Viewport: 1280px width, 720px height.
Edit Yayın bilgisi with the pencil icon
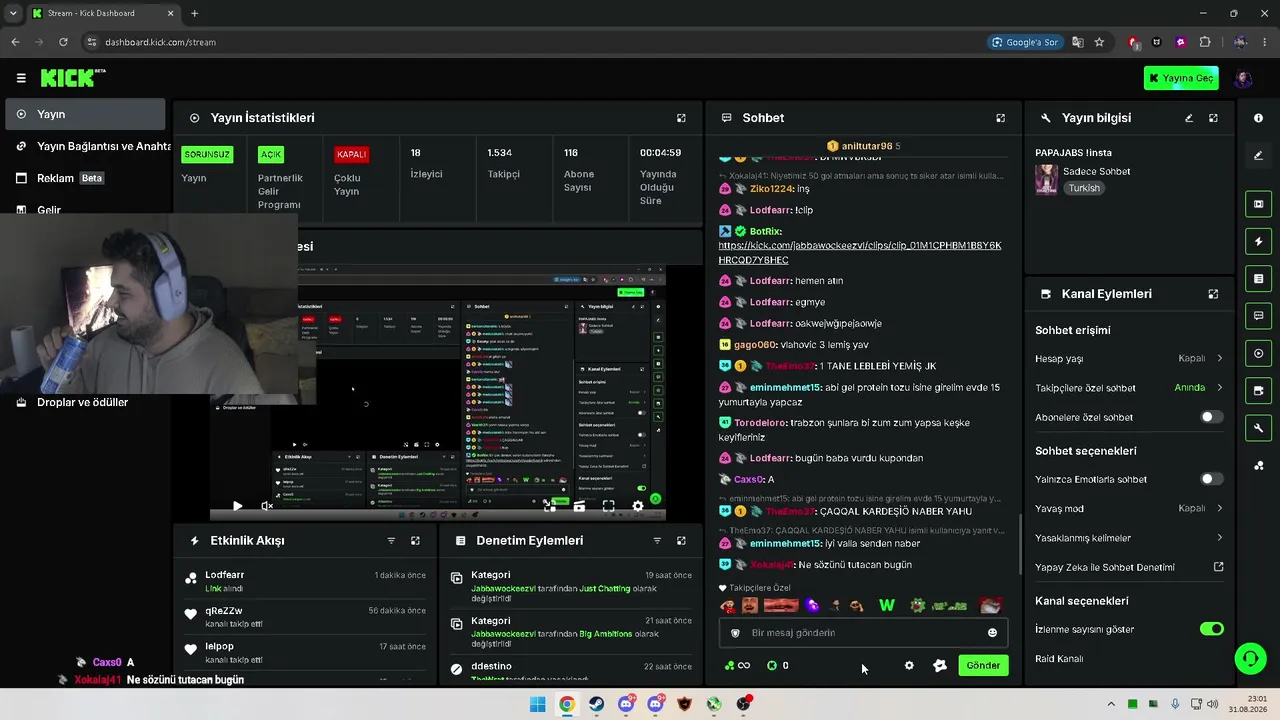1189,118
